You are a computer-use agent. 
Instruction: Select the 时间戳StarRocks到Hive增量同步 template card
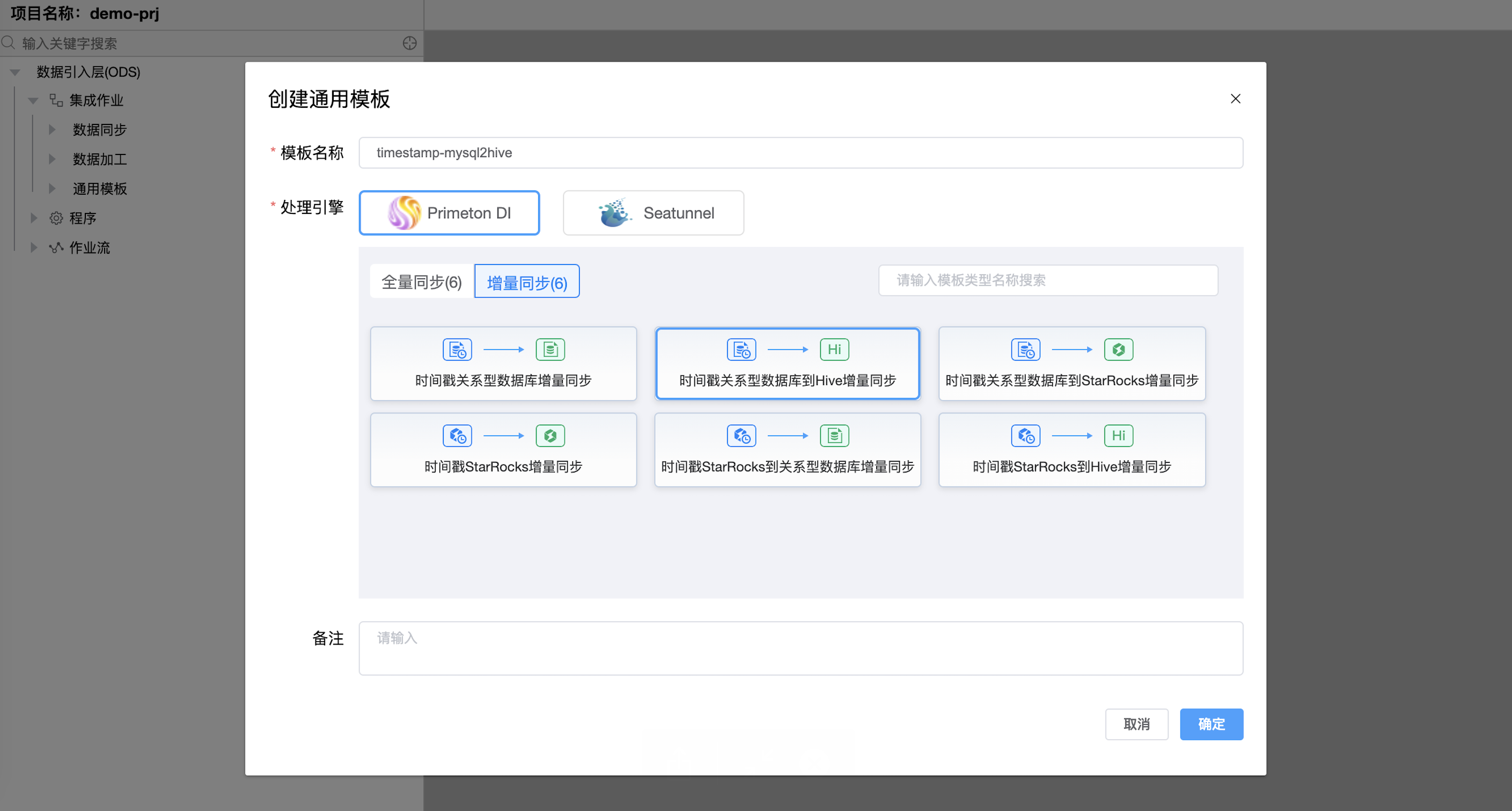coord(1072,449)
